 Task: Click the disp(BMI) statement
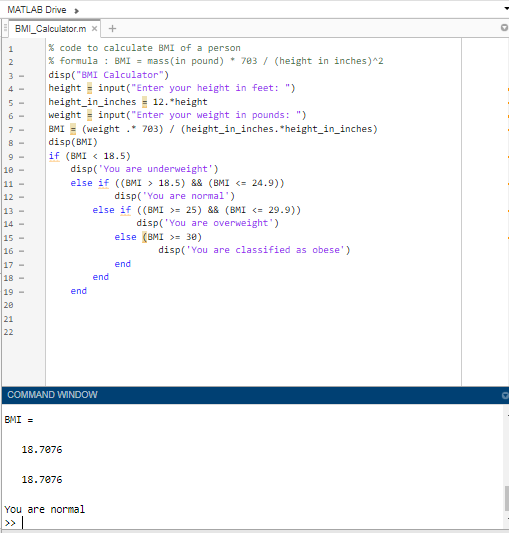(x=73, y=142)
